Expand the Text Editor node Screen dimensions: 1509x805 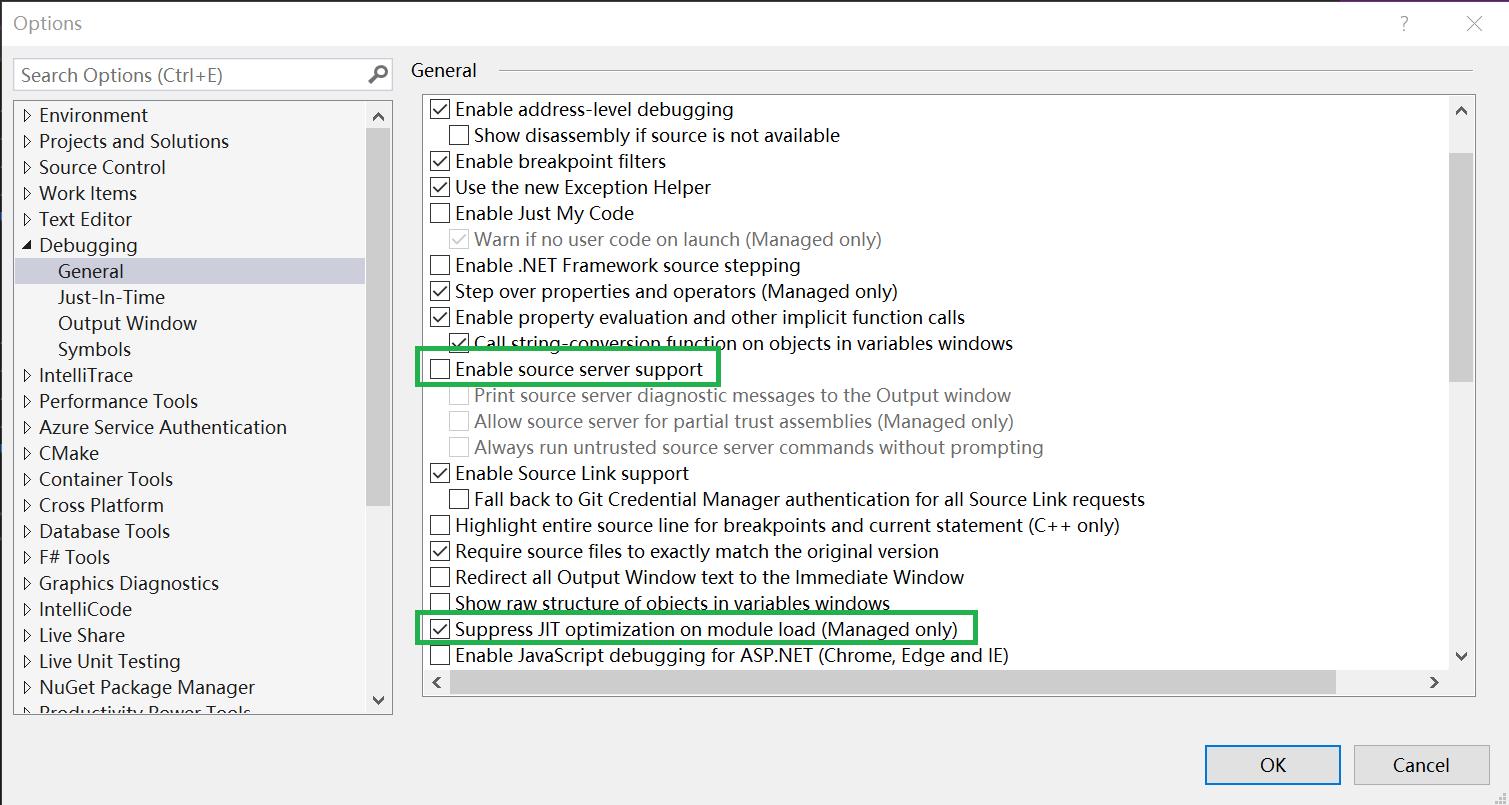(27, 220)
